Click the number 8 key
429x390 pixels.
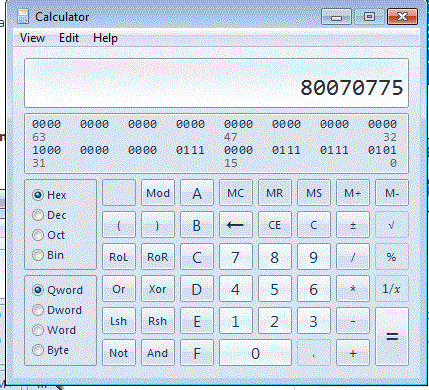[275, 257]
